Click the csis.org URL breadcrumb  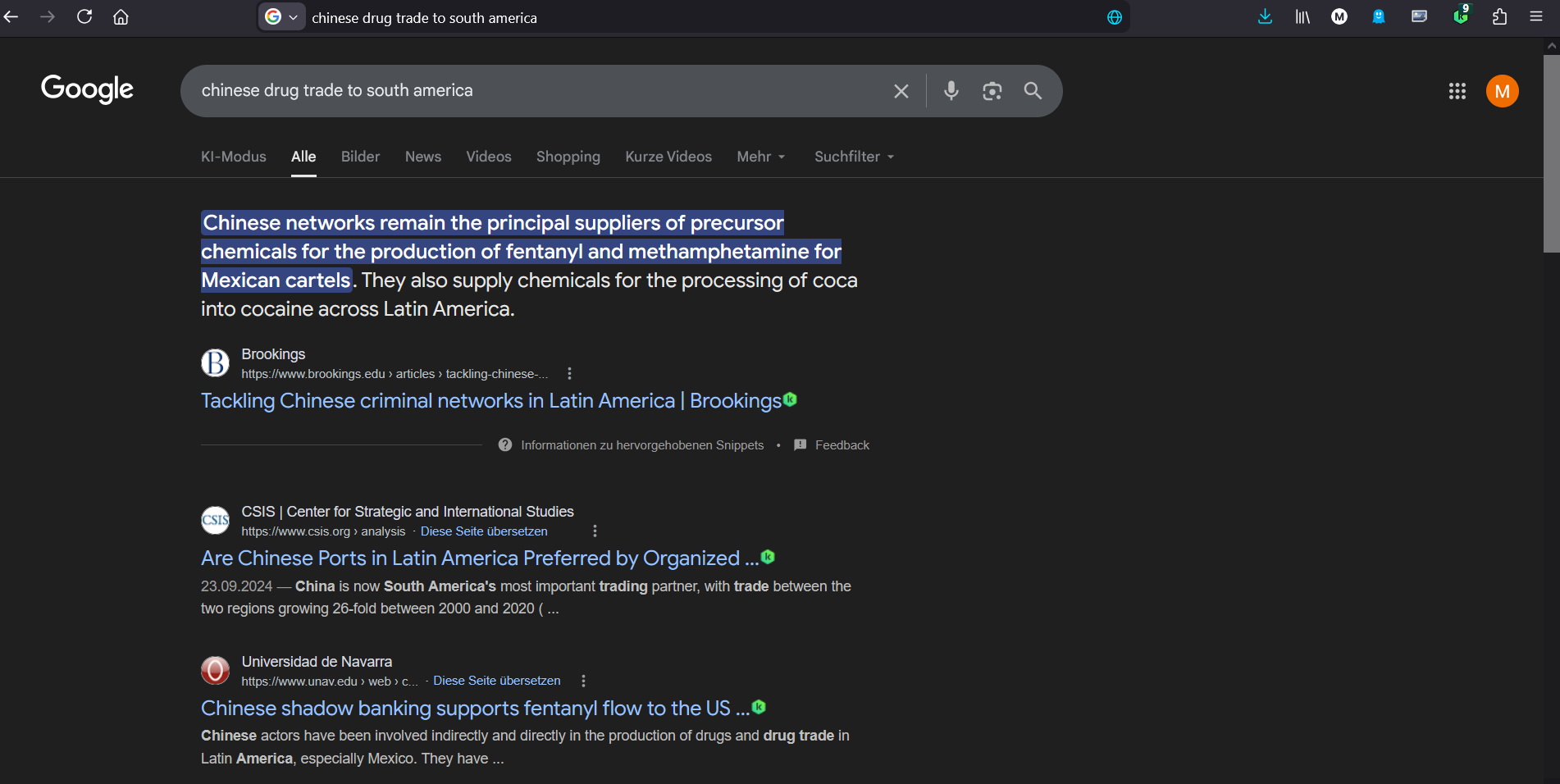(x=323, y=531)
